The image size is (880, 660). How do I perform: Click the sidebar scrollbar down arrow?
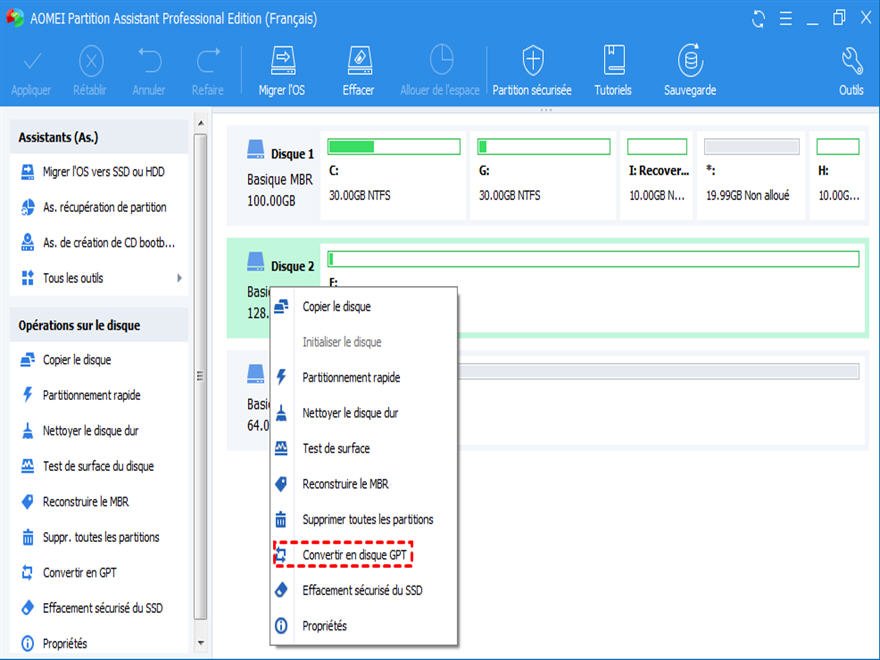(201, 643)
